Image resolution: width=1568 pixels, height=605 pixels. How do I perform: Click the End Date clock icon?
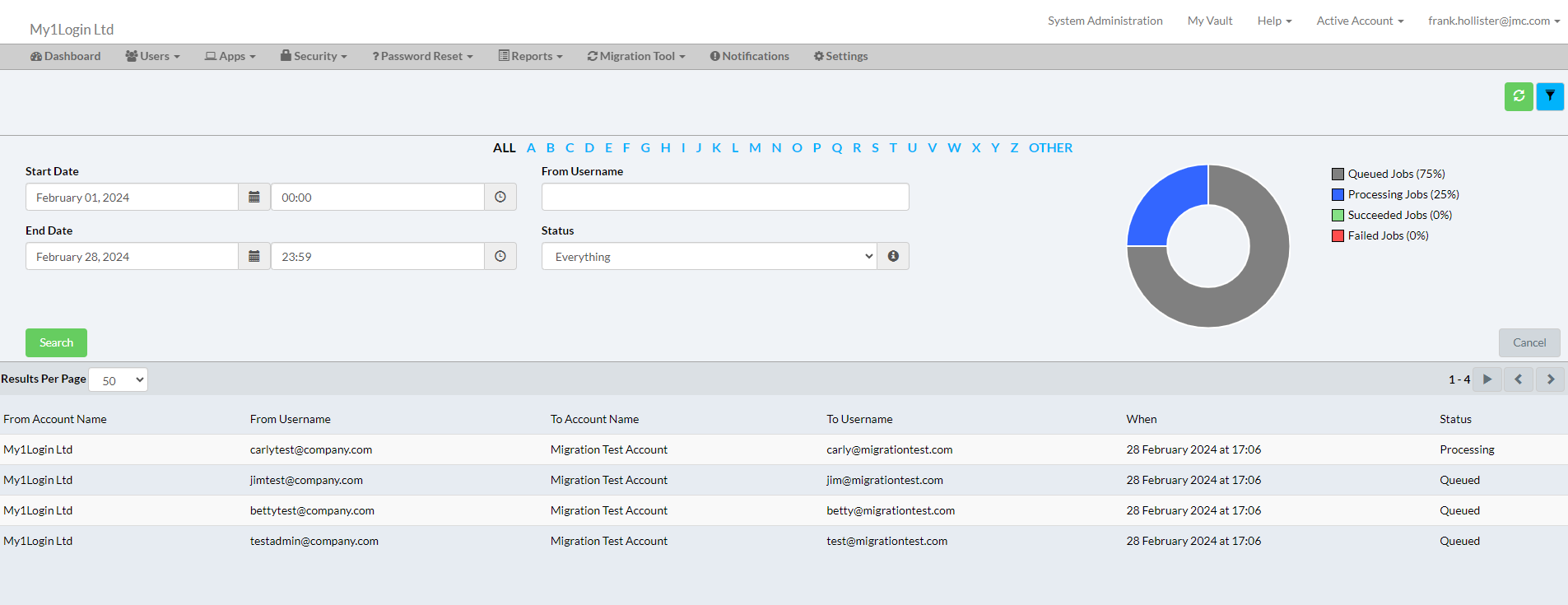(500, 257)
